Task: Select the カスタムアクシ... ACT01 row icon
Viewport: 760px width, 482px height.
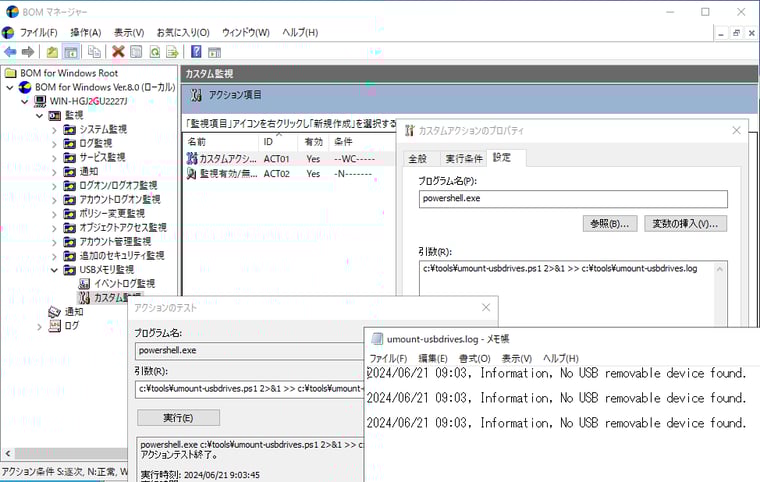Action: pyautogui.click(x=192, y=159)
